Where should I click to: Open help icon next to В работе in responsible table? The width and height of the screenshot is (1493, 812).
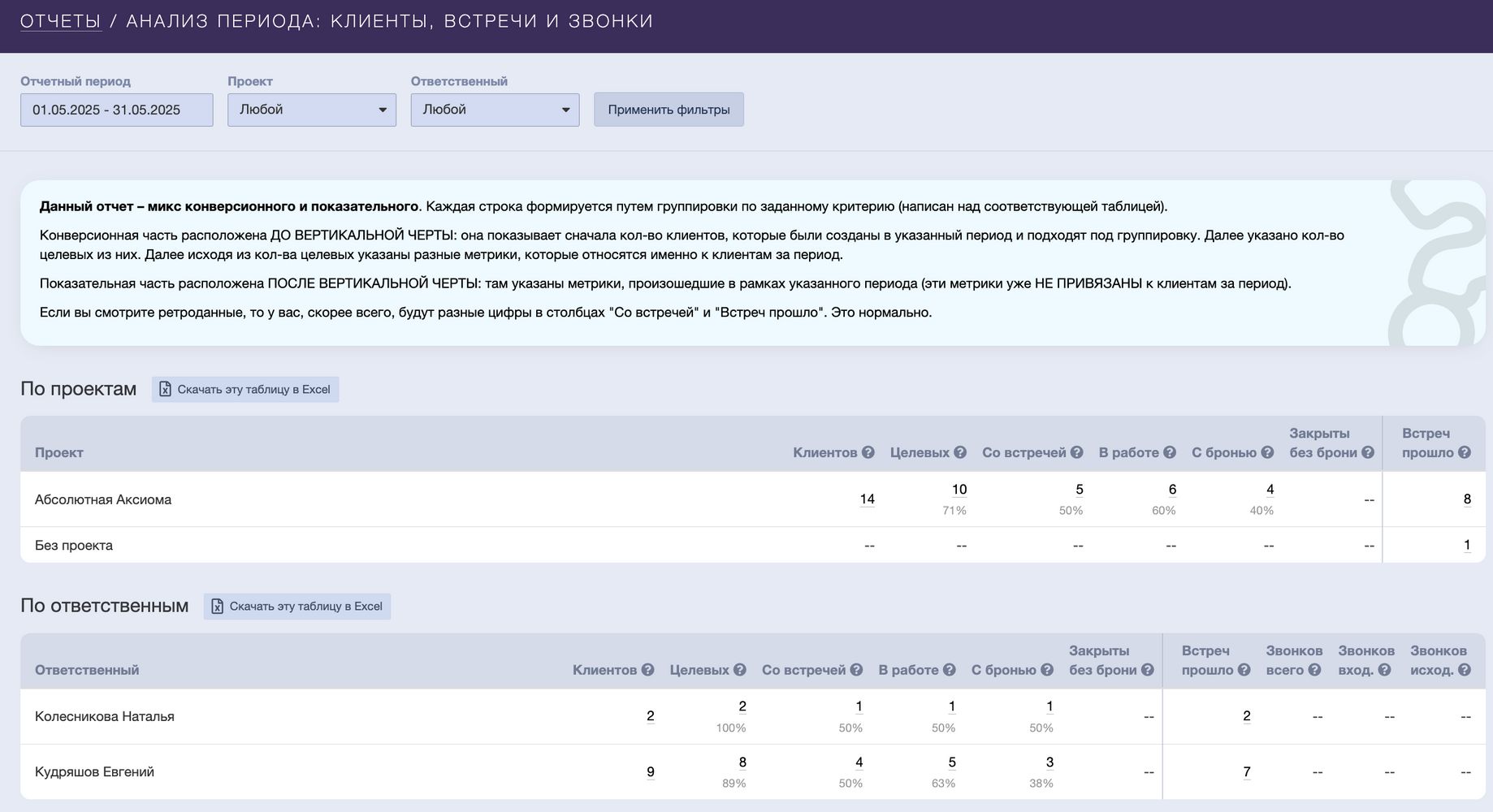click(949, 670)
